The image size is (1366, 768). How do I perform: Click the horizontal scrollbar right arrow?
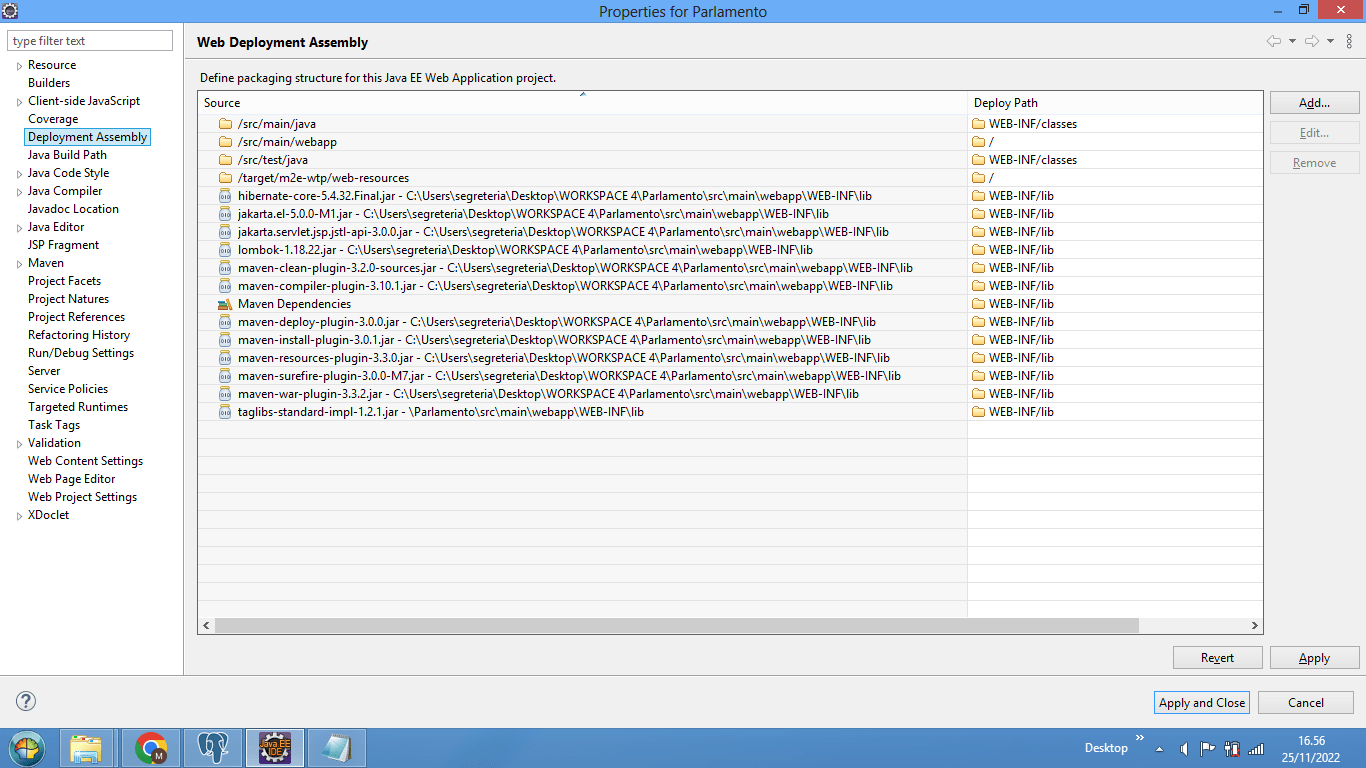tap(1255, 625)
